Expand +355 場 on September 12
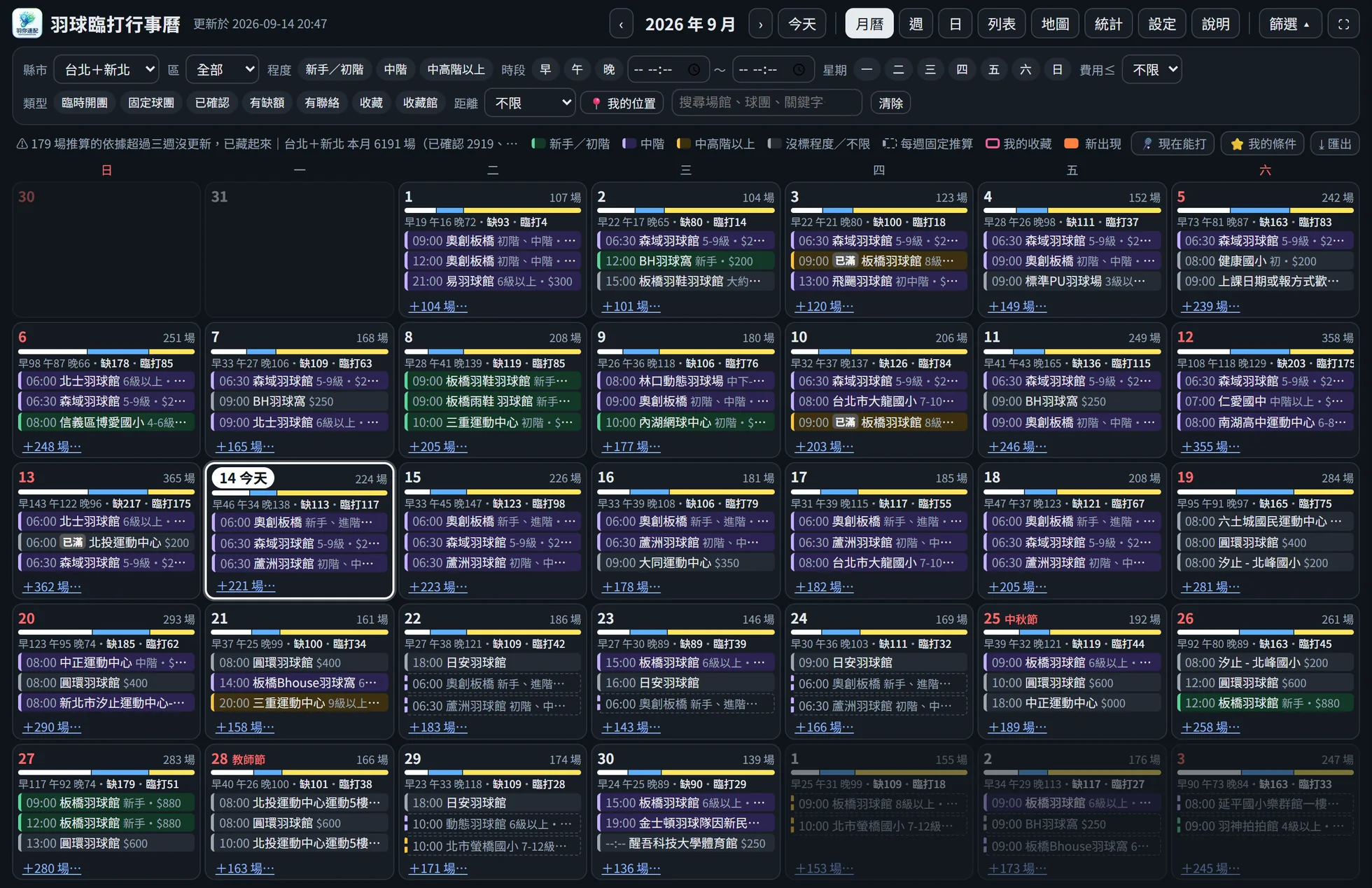The height and width of the screenshot is (888, 1372). tap(1210, 446)
